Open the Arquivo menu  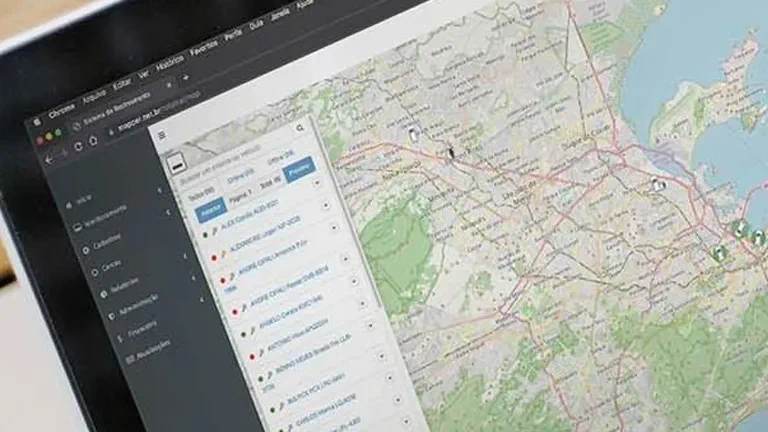94,95
